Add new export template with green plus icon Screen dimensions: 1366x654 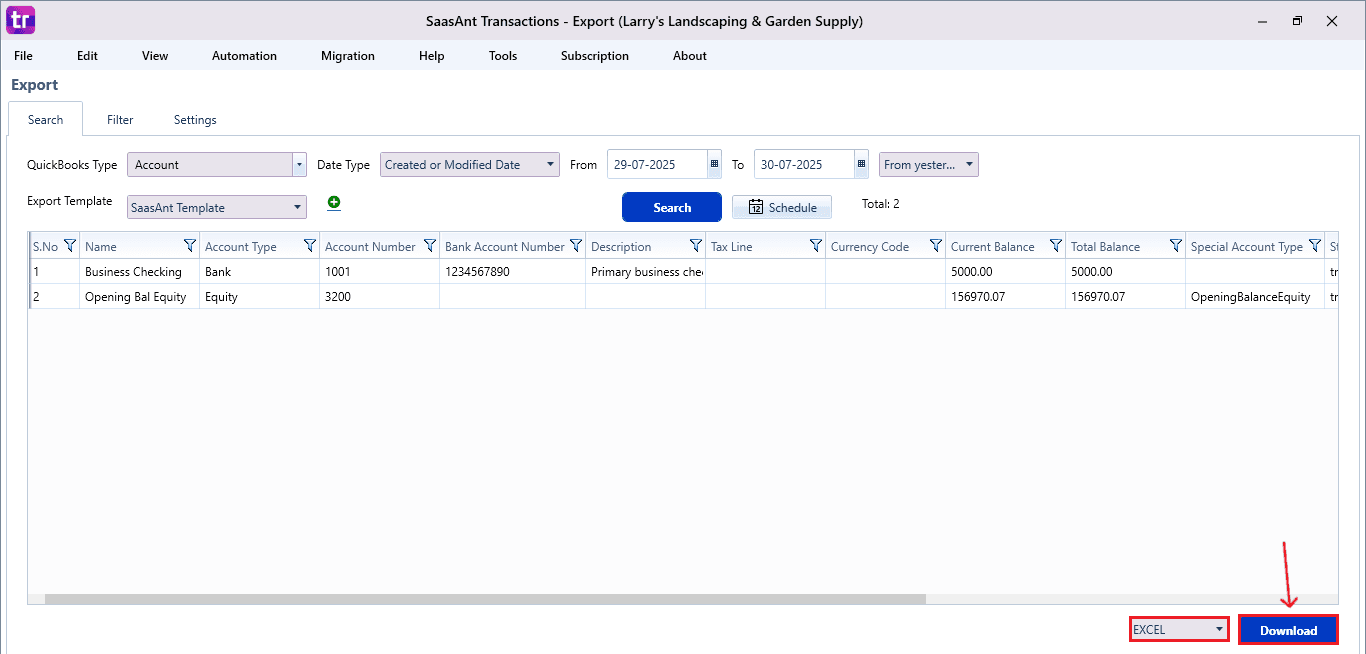click(x=334, y=202)
